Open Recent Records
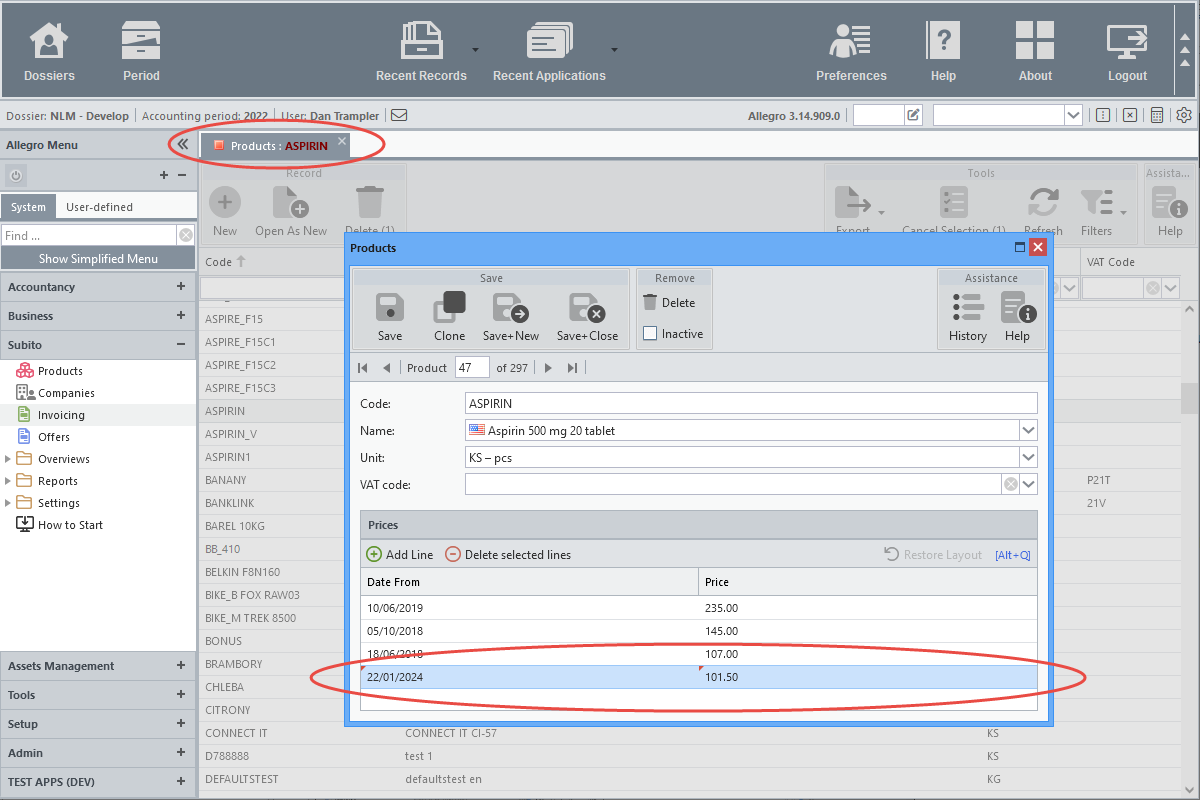Viewport: 1200px width, 800px height. coord(421,52)
